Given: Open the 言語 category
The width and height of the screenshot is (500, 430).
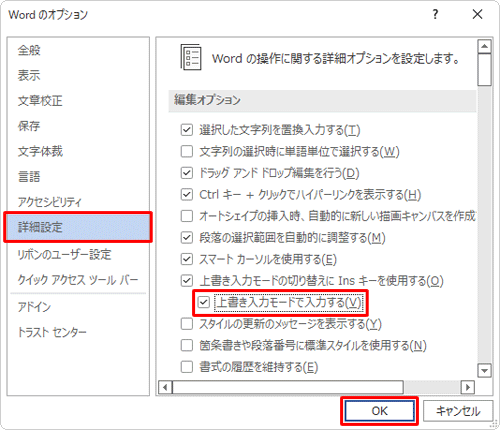Looking at the screenshot, I should click(x=78, y=177).
